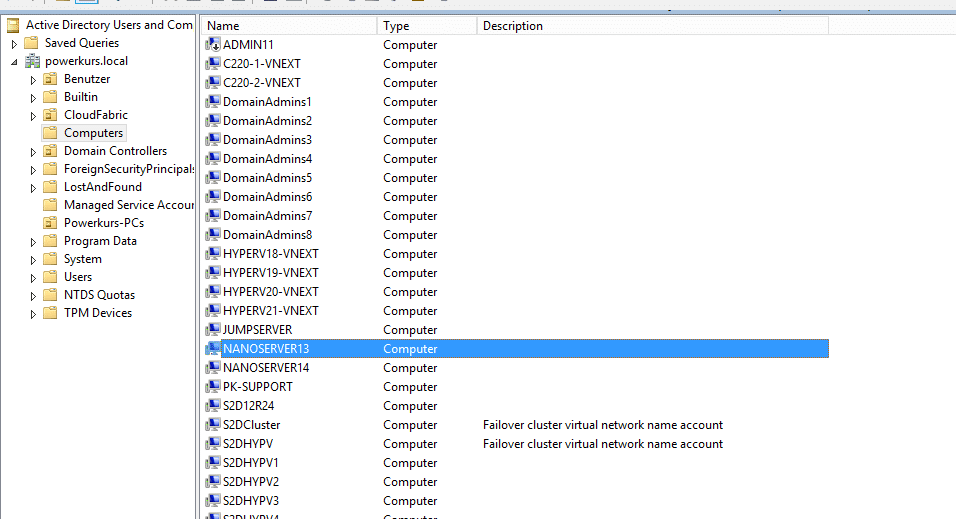This screenshot has height=519, width=956.
Task: Click the HYPERV20-VNEXT computer icon
Action: click(x=212, y=292)
